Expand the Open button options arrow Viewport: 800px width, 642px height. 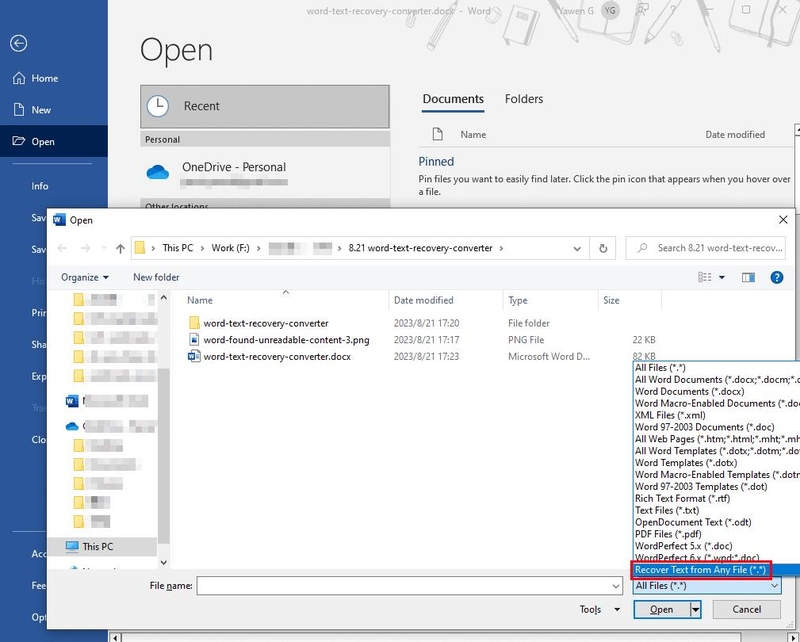click(695, 609)
